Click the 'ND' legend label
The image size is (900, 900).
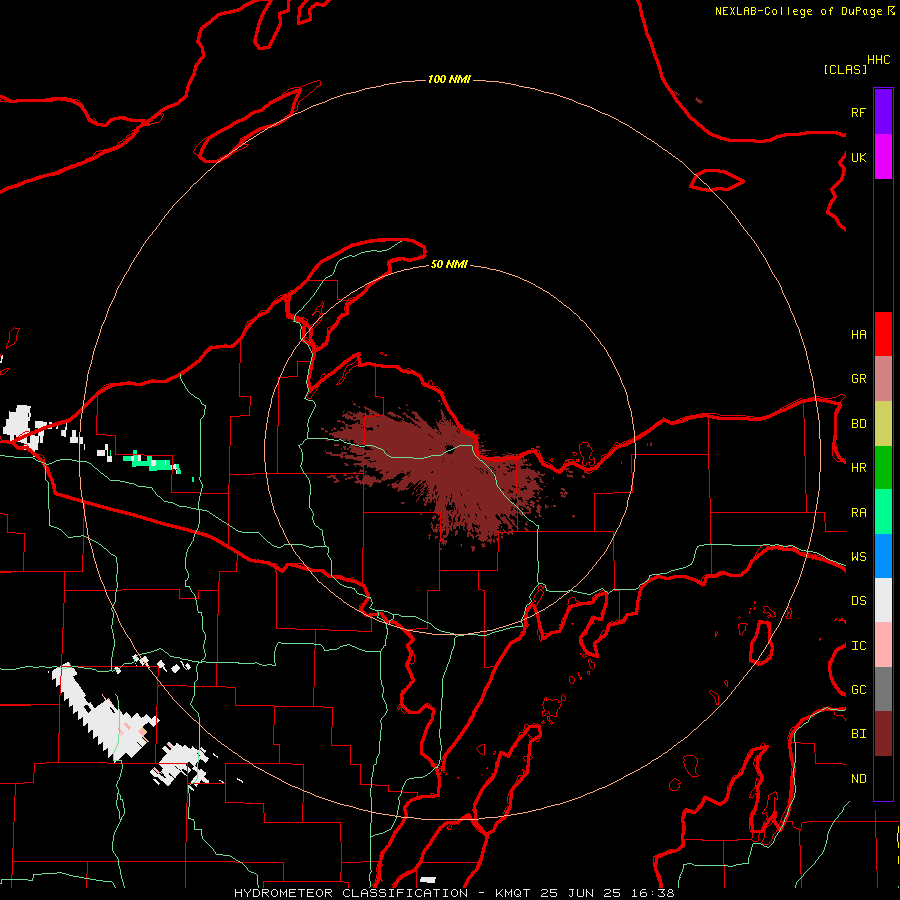(x=858, y=779)
